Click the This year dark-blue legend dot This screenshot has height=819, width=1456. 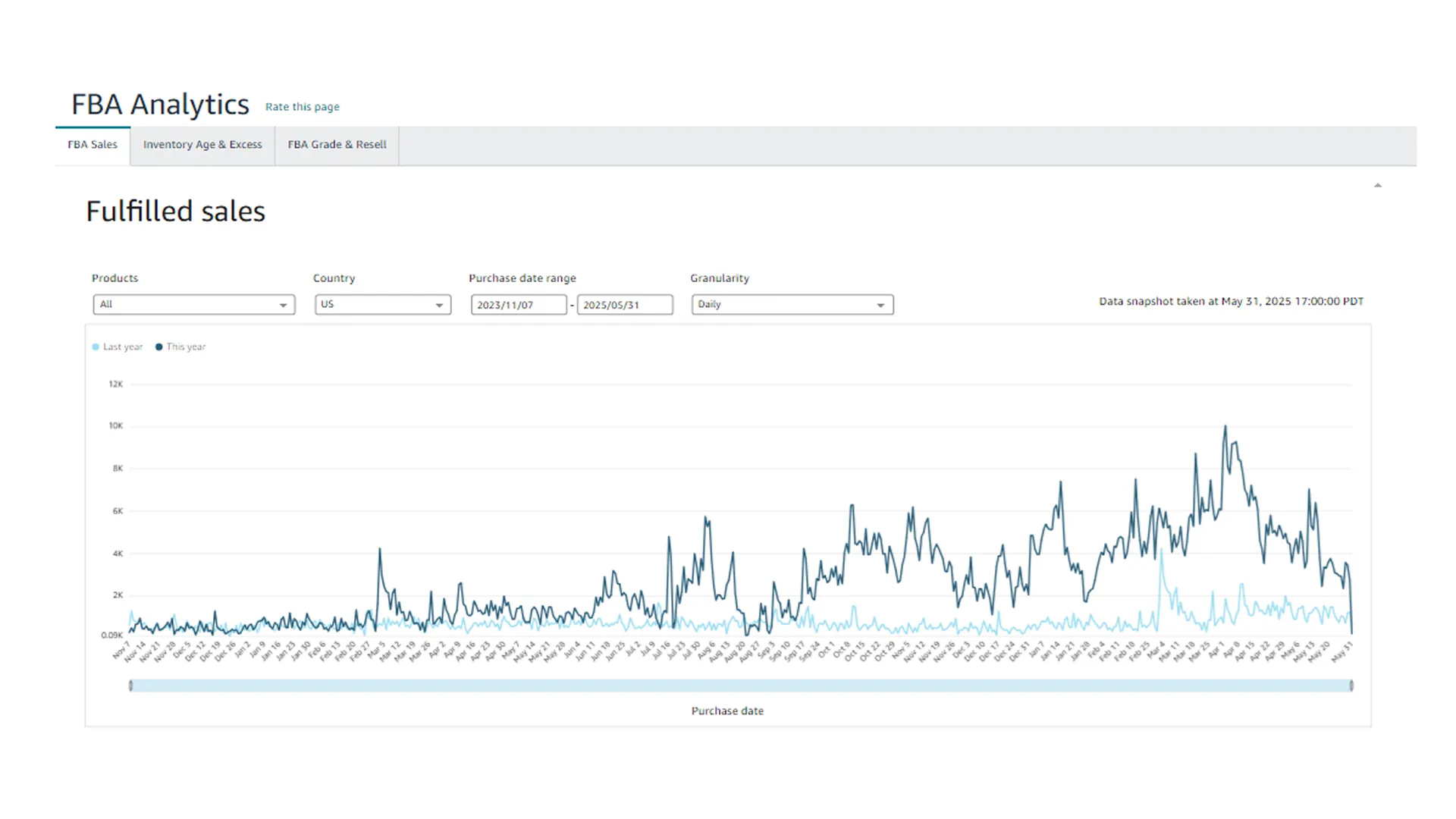tap(159, 347)
